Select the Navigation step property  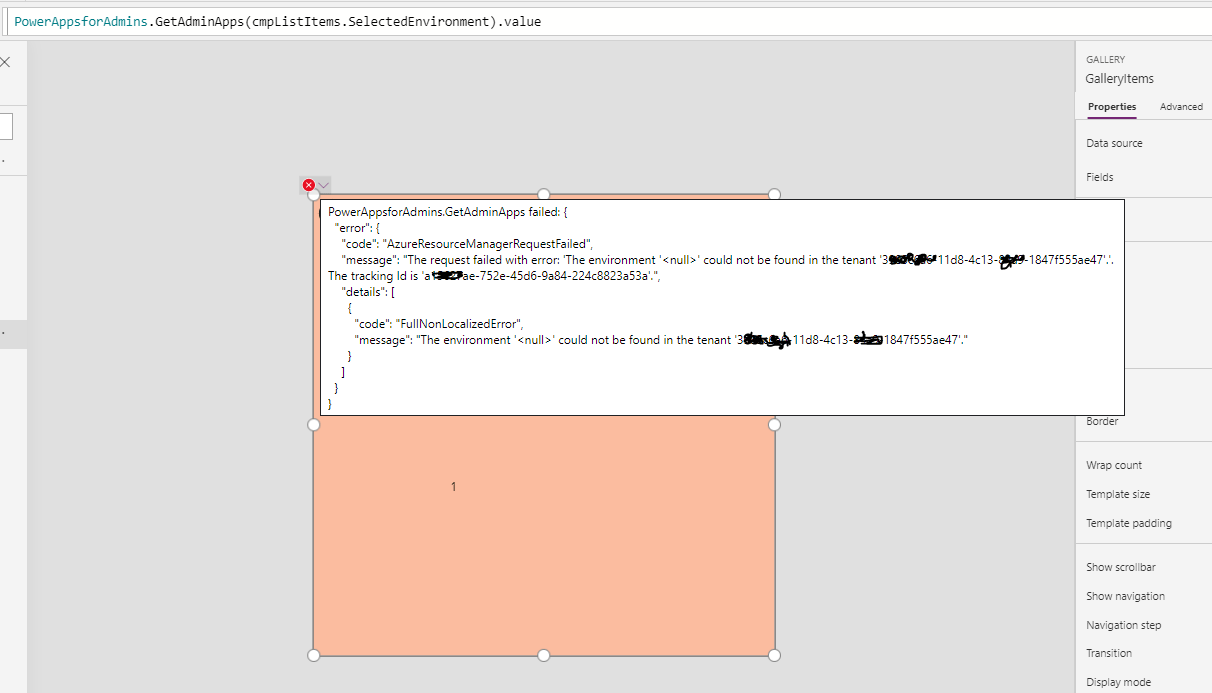tap(1124, 625)
